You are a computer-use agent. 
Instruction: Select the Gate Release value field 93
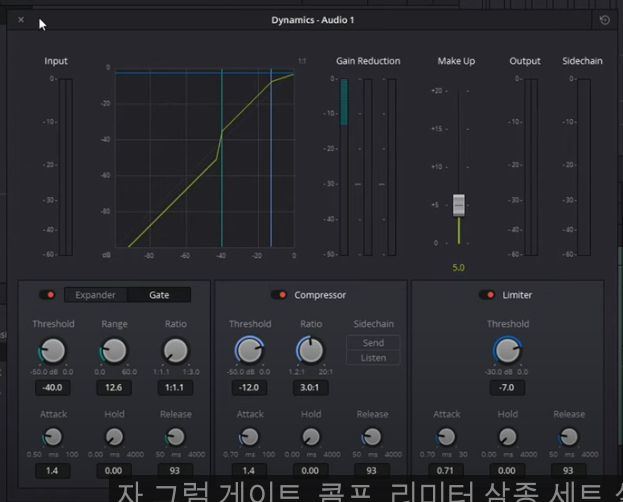click(175, 471)
